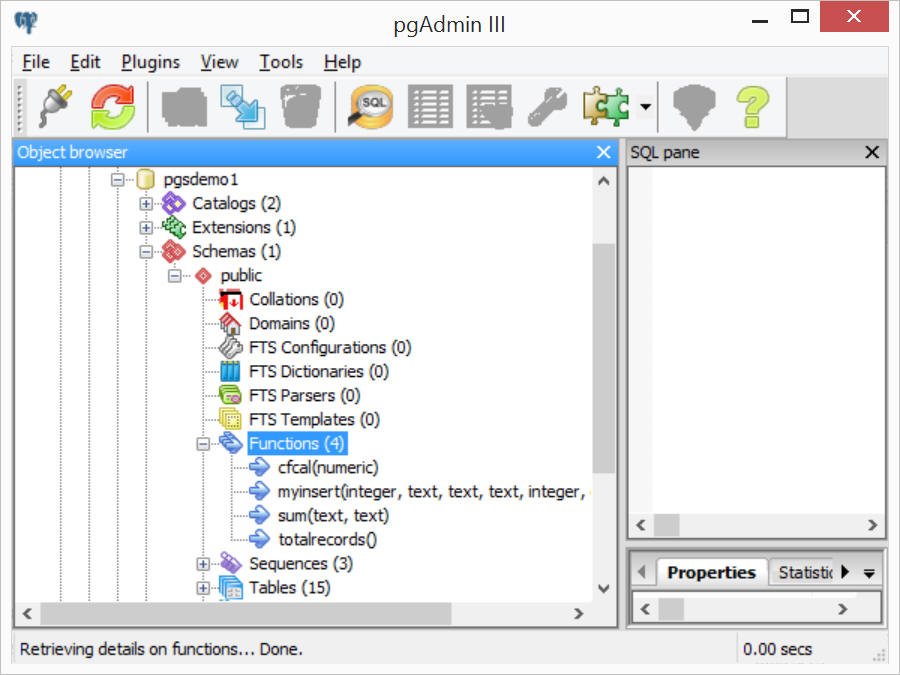
Task: Select the totalrecords() function
Action: [x=327, y=540]
